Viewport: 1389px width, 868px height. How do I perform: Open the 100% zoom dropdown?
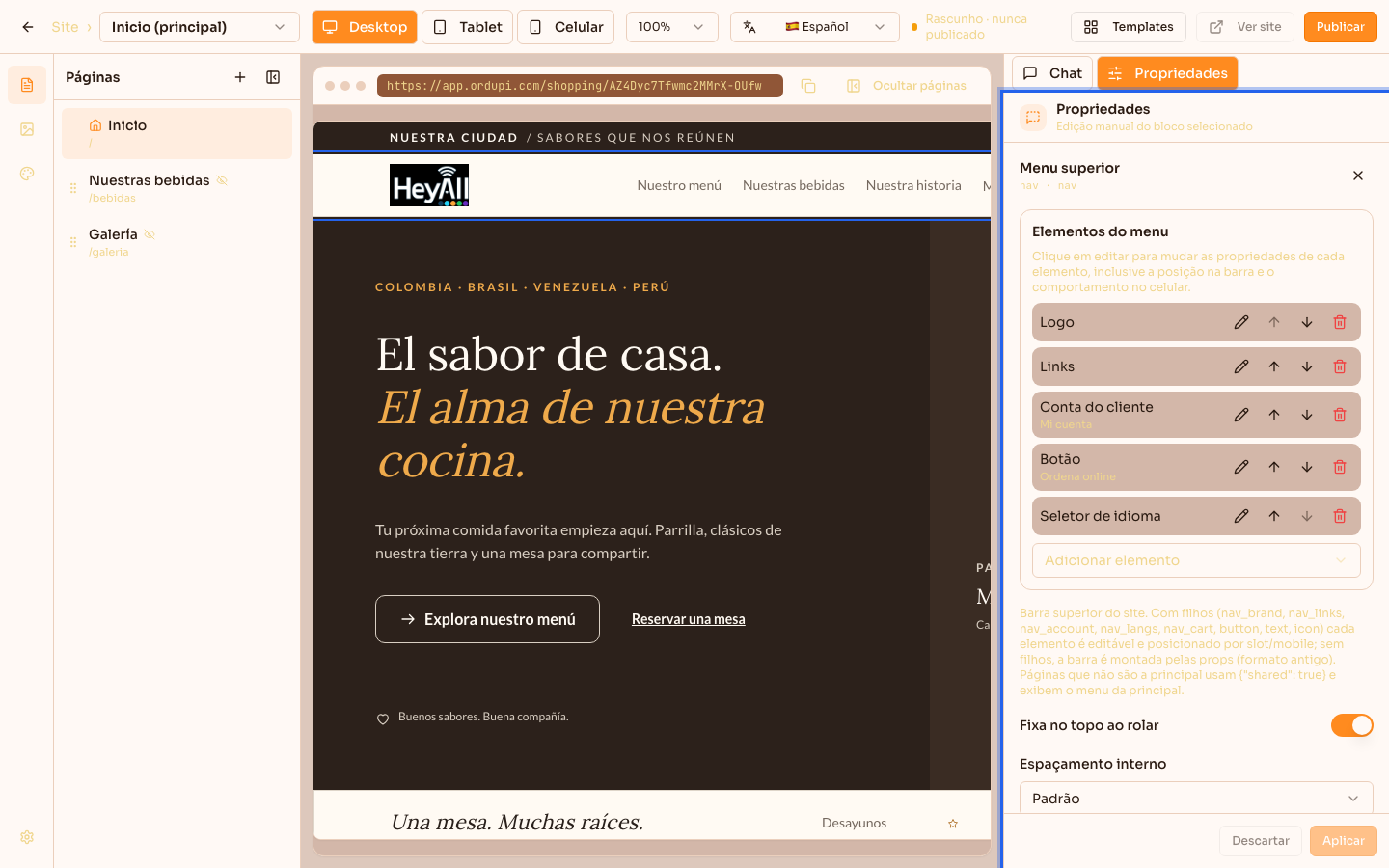click(672, 27)
